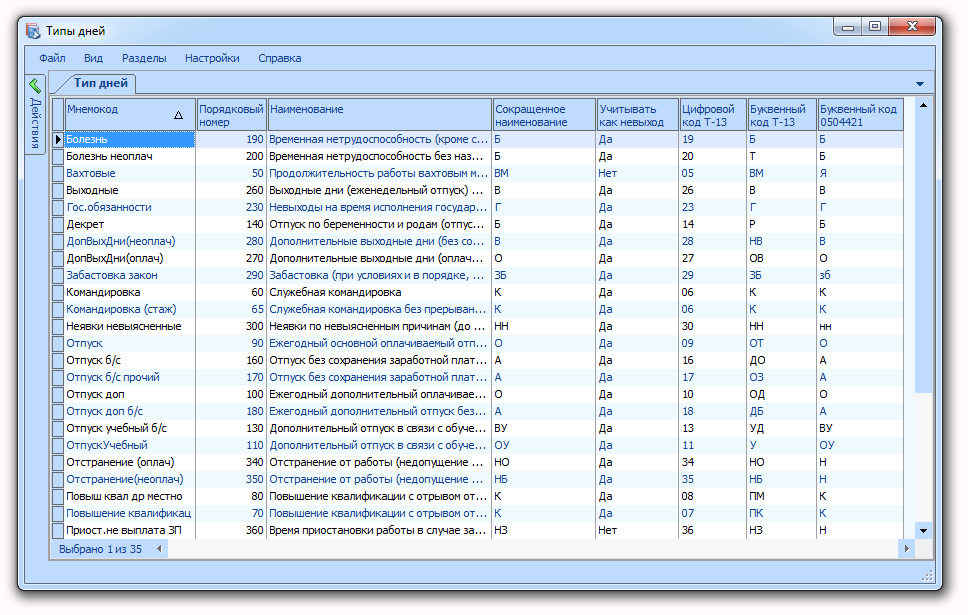The height and width of the screenshot is (615, 968).
Task: Check the row selector for Приост.не выплата ЗП
Action: pyautogui.click(x=58, y=530)
